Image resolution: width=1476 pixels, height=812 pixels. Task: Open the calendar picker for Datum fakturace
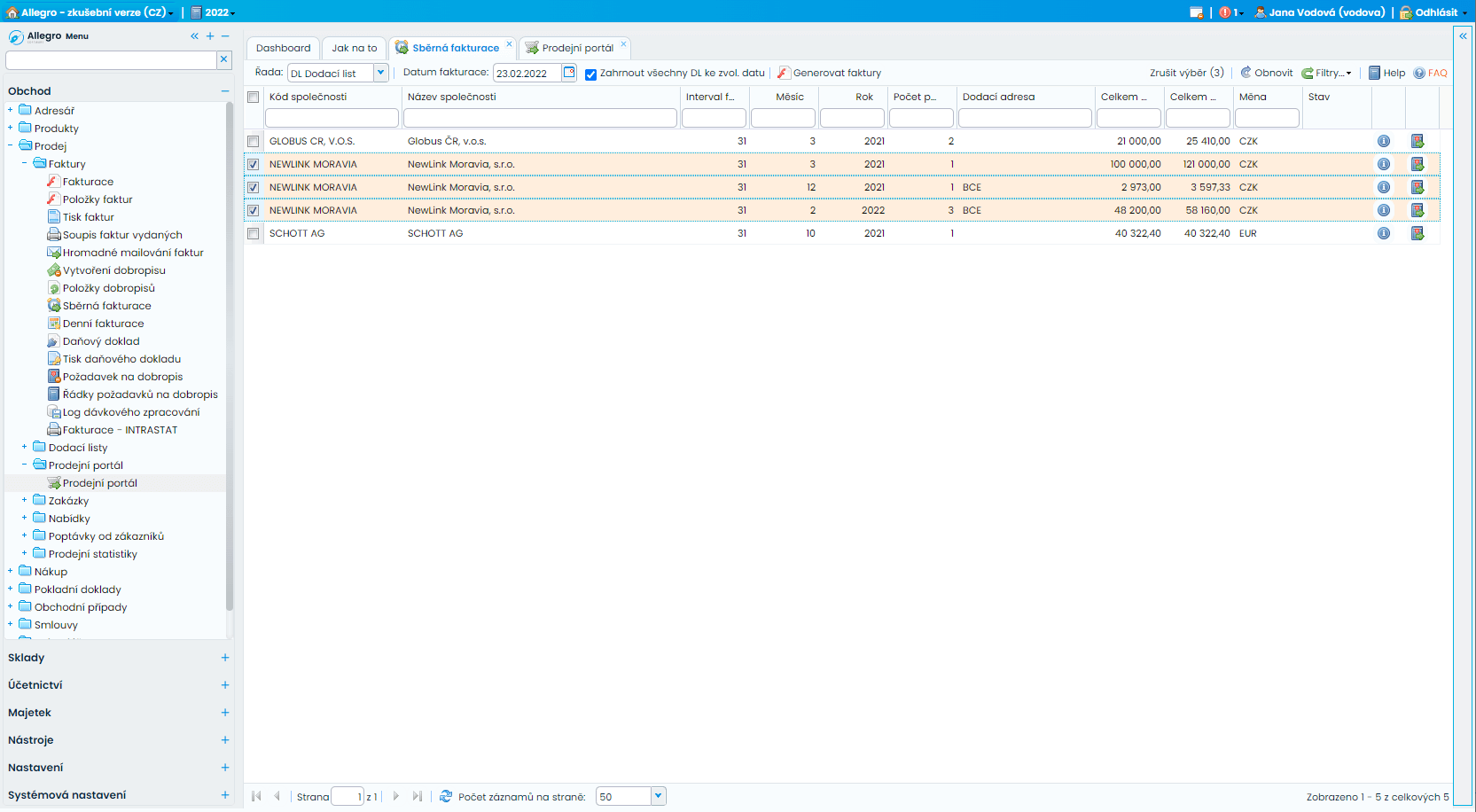pos(569,73)
